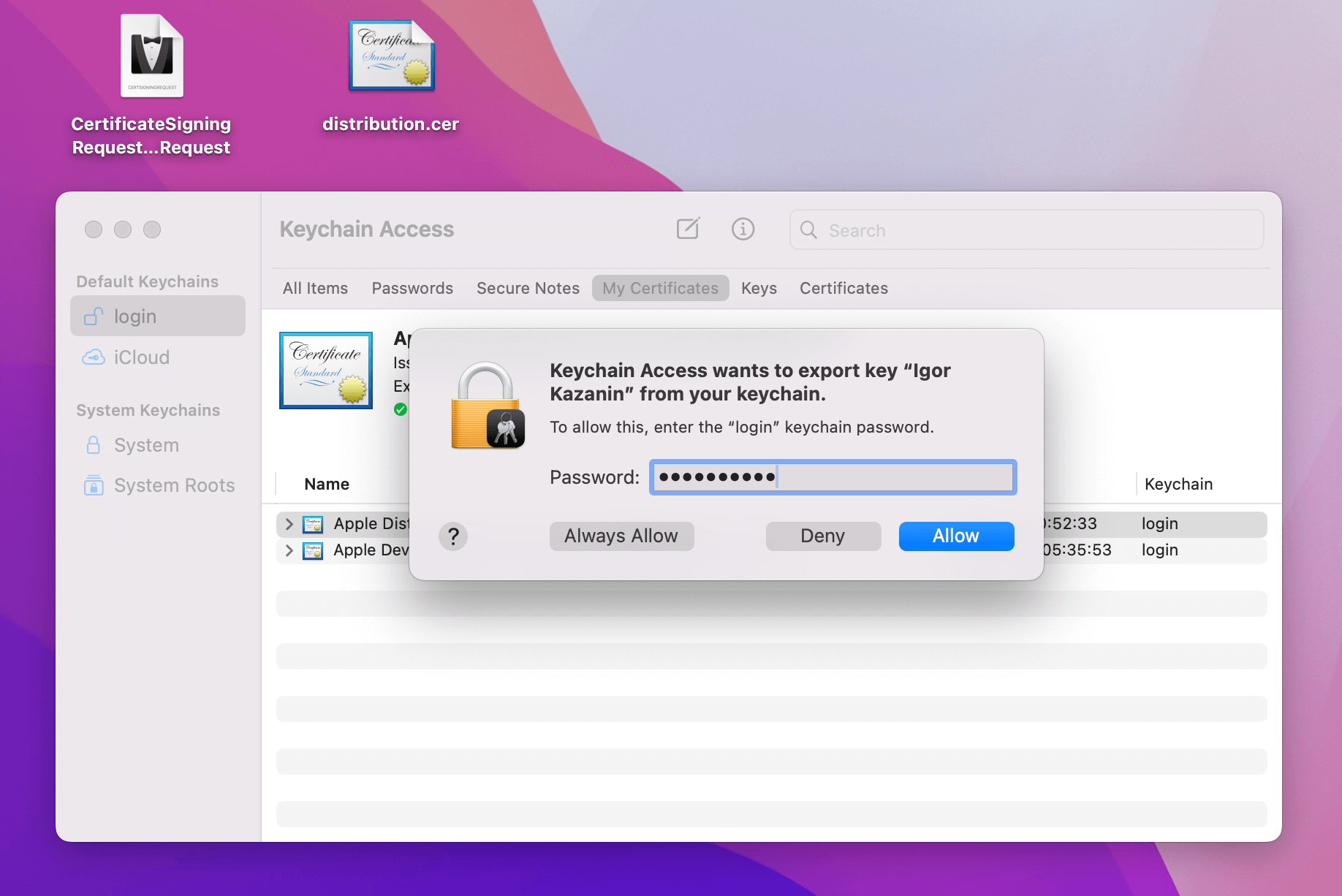Click the window close button
The image size is (1342, 896).
coord(94,229)
